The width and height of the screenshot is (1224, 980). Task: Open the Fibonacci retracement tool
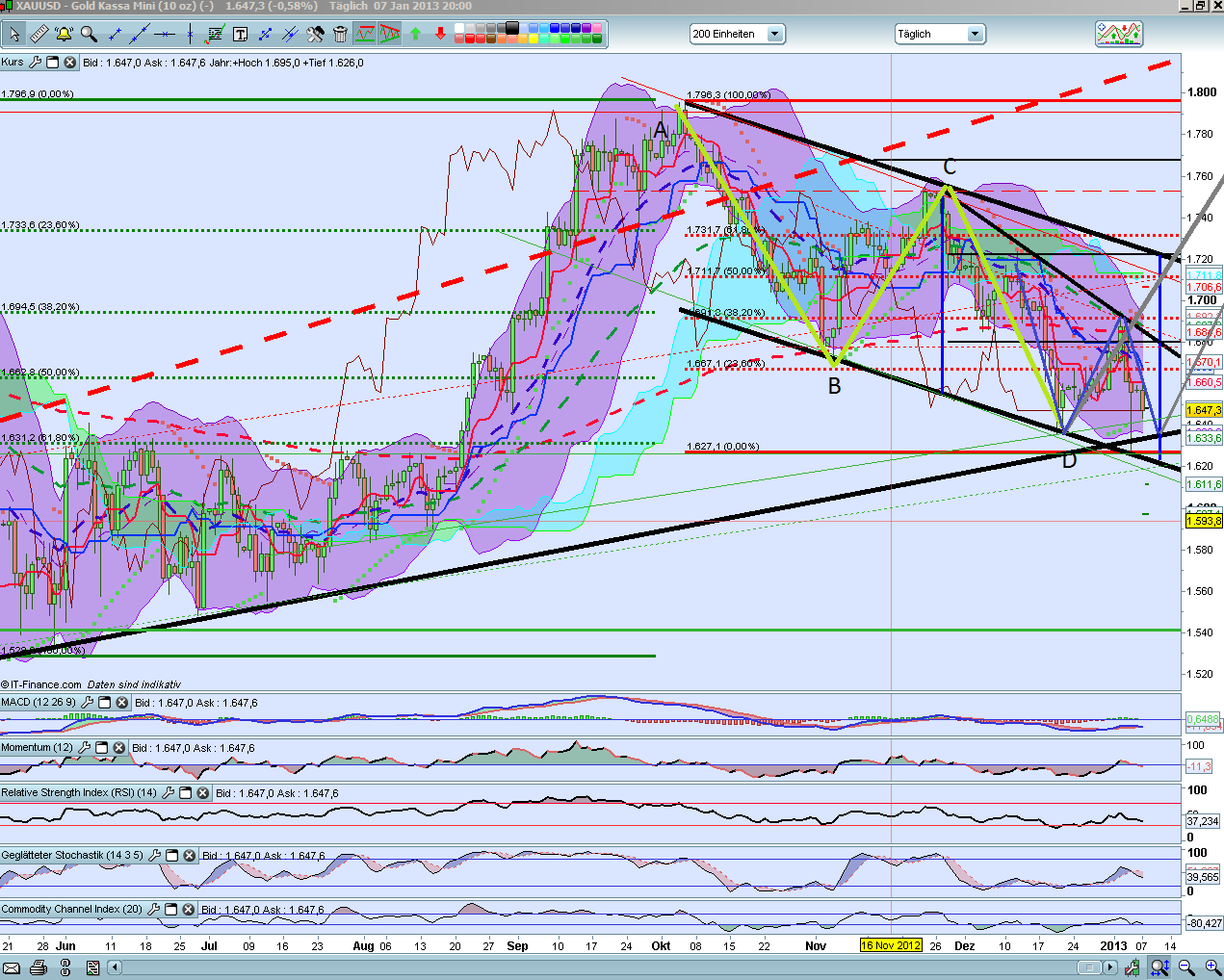point(215,34)
